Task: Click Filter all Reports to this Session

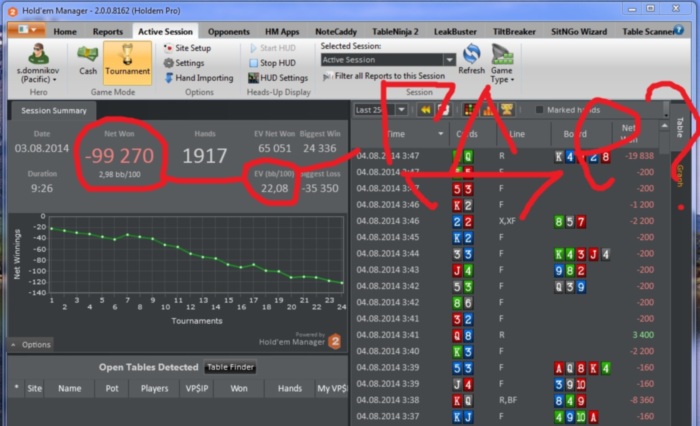Action: [384, 76]
